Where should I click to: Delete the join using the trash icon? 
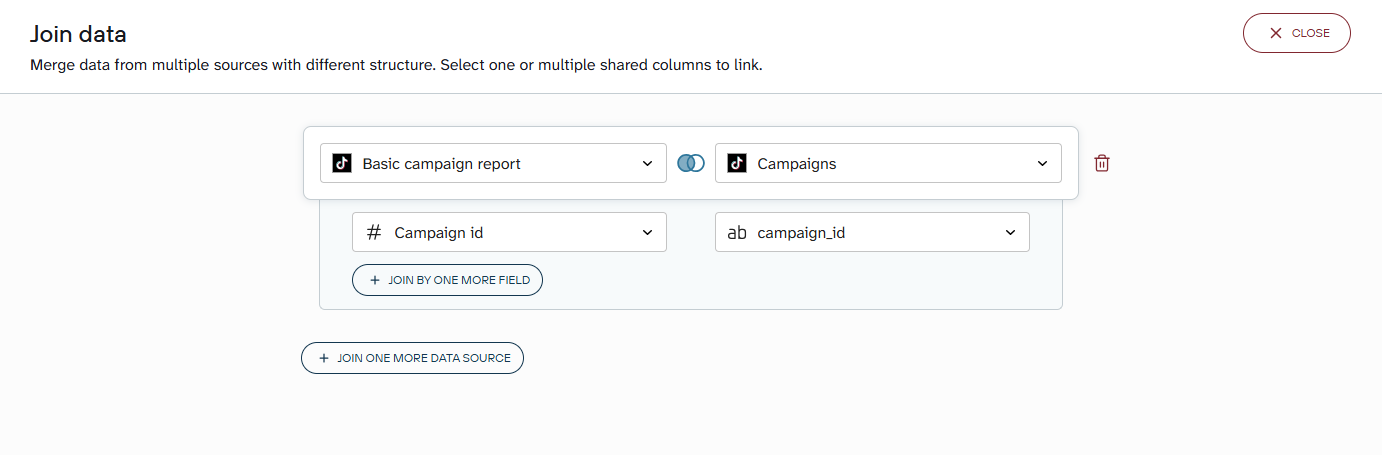(1102, 163)
